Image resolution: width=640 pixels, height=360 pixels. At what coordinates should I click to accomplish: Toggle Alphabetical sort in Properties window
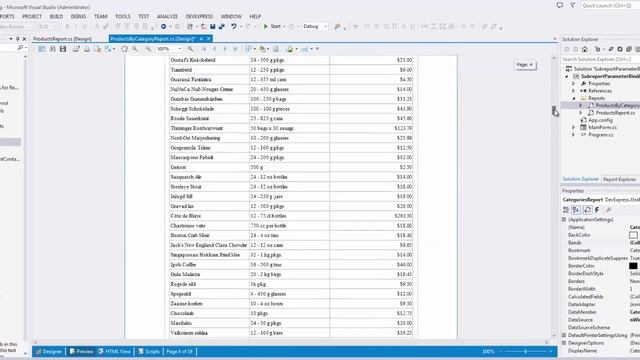[576, 210]
